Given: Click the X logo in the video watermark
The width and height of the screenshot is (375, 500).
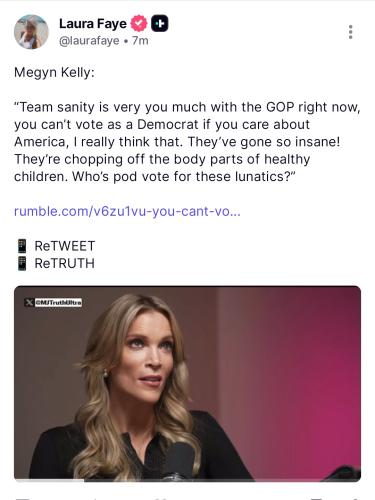Looking at the screenshot, I should point(29,302).
